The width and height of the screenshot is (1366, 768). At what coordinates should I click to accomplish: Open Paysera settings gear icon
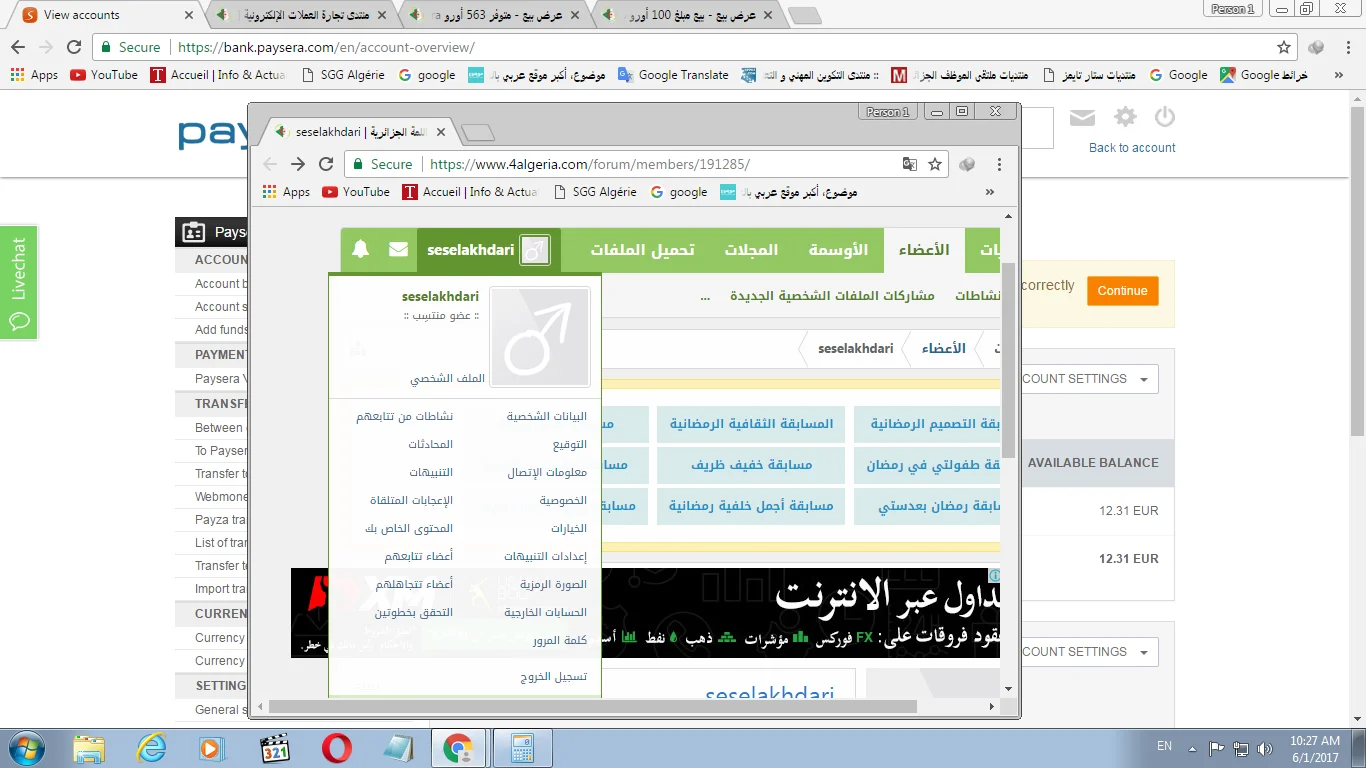click(x=1125, y=118)
